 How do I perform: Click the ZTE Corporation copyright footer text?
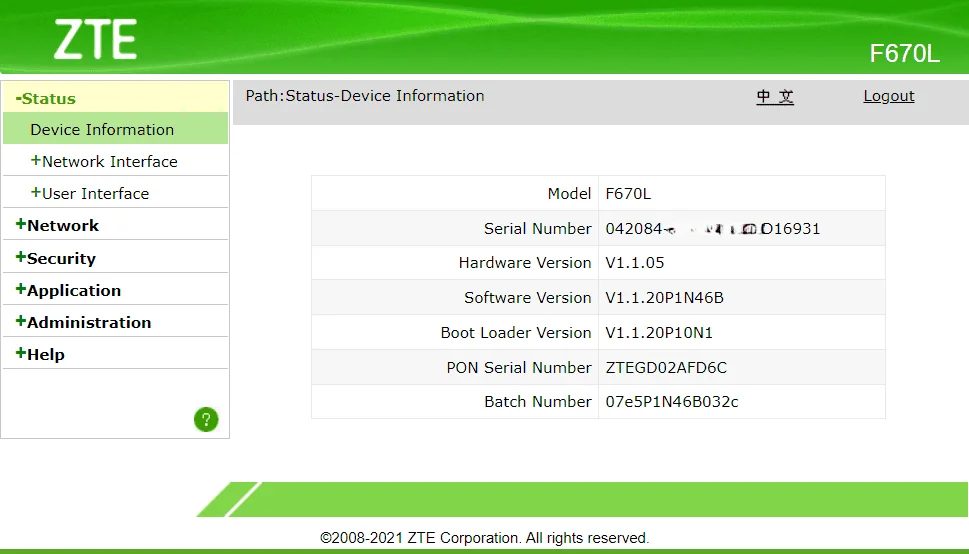pyautogui.click(x=484, y=537)
